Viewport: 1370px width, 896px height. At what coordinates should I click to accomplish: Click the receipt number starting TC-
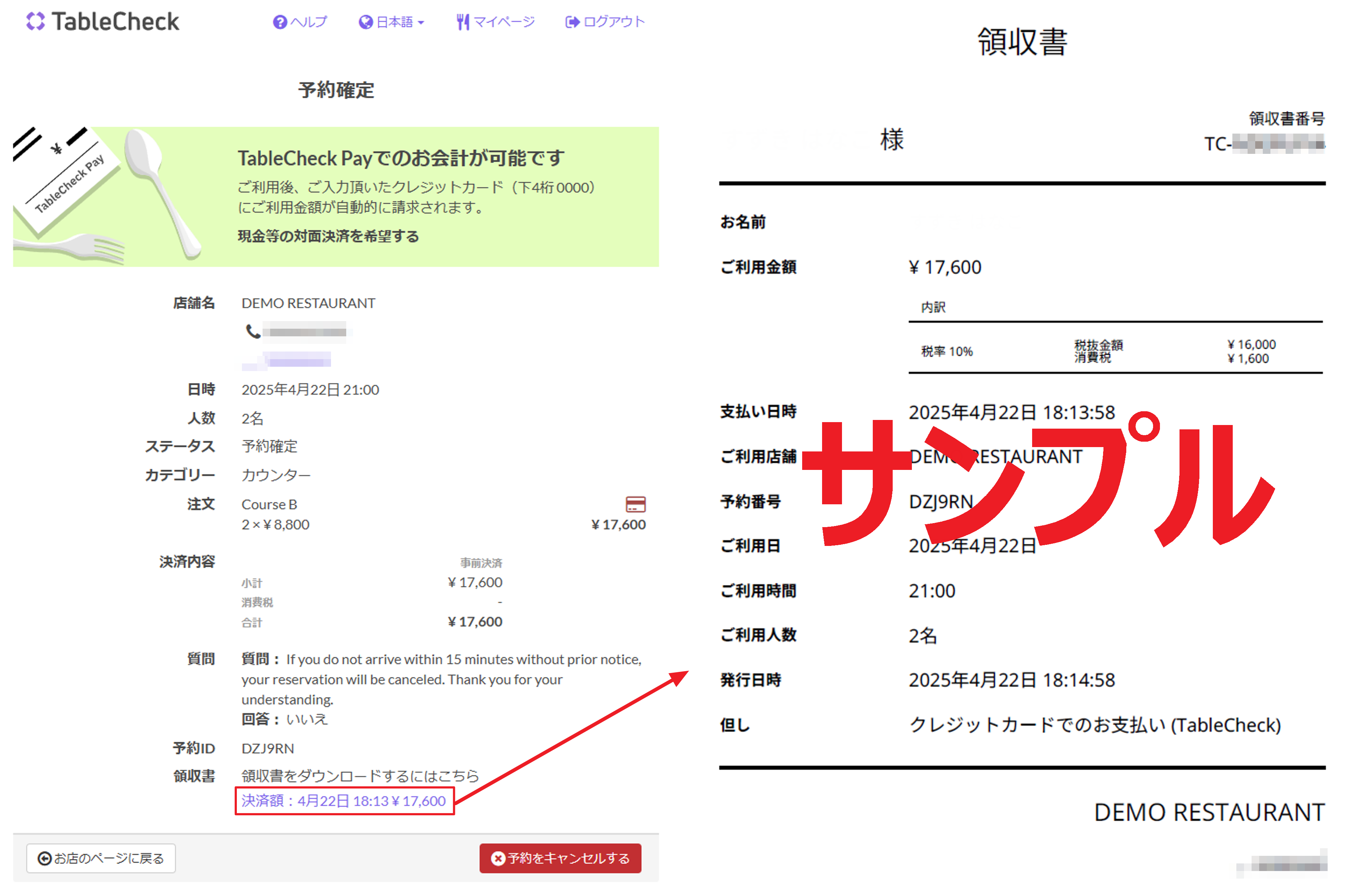click(1265, 143)
